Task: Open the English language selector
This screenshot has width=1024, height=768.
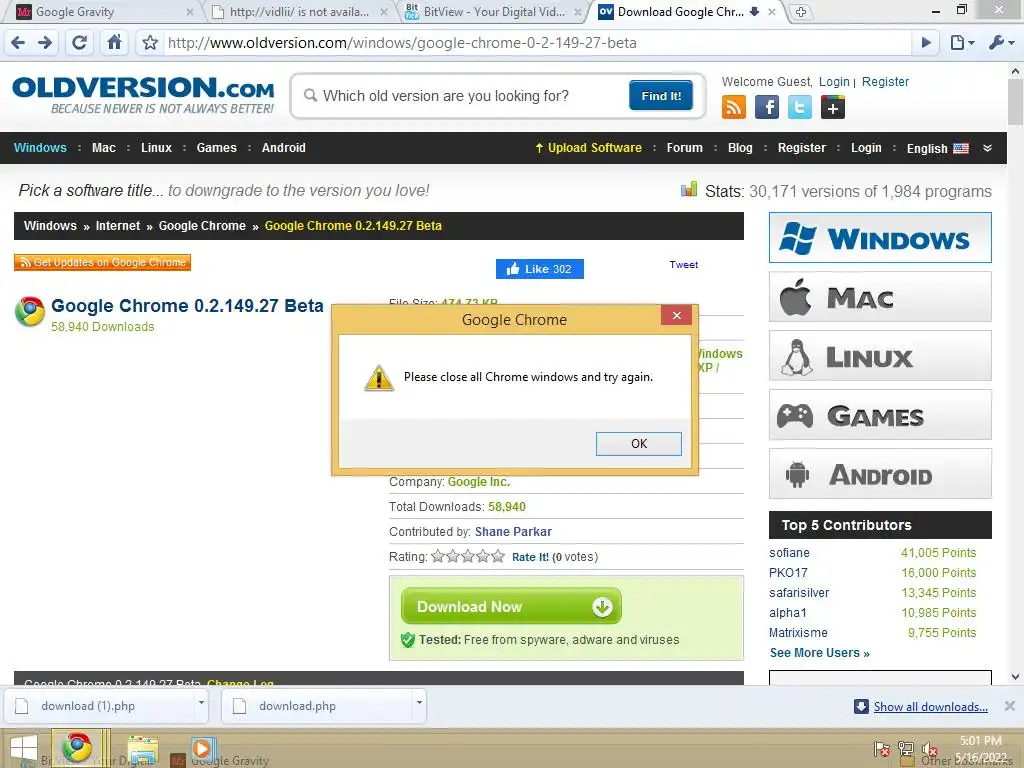Action: [x=937, y=148]
